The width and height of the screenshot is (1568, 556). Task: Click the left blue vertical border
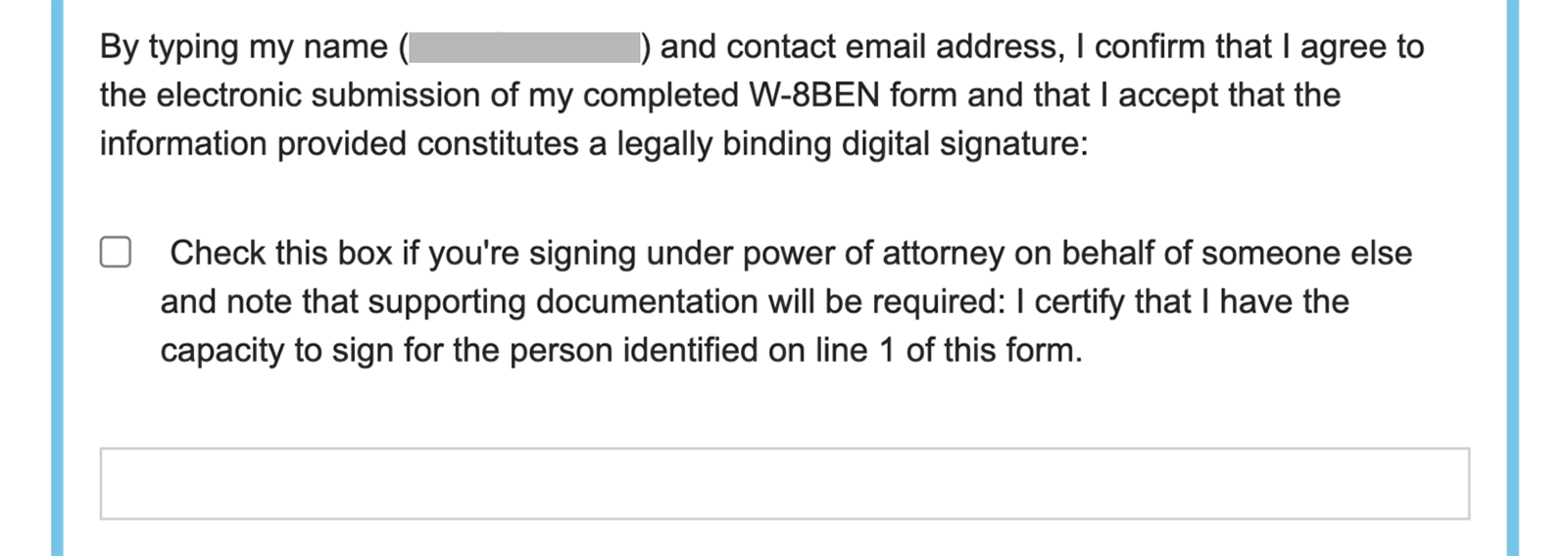[57, 278]
